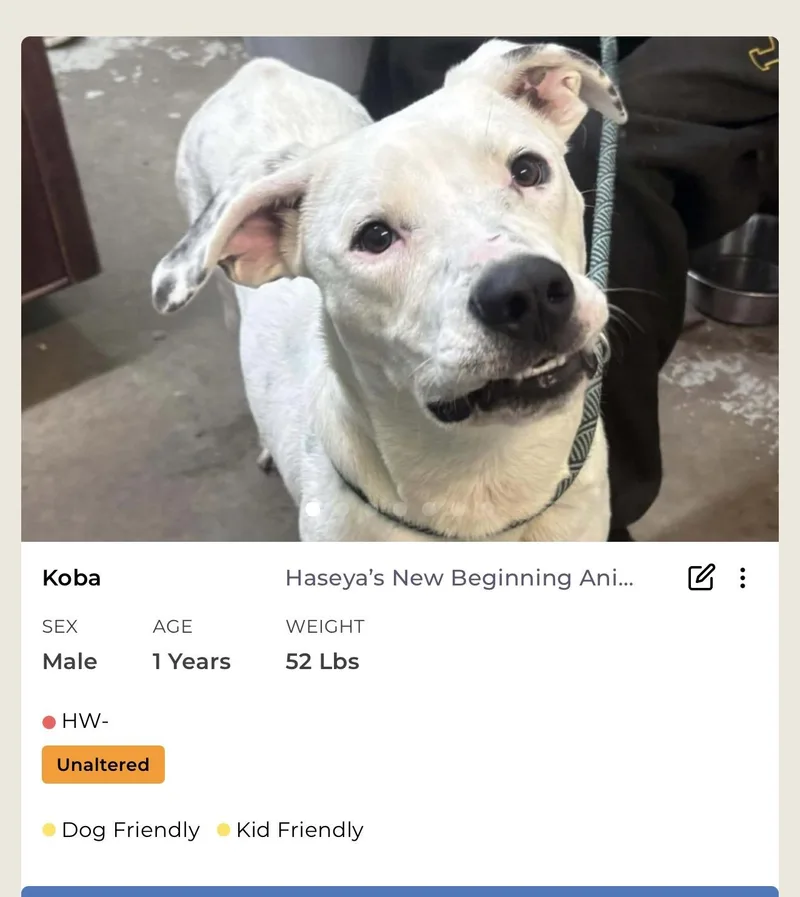Jump to the second photo carousel dot

342,509
